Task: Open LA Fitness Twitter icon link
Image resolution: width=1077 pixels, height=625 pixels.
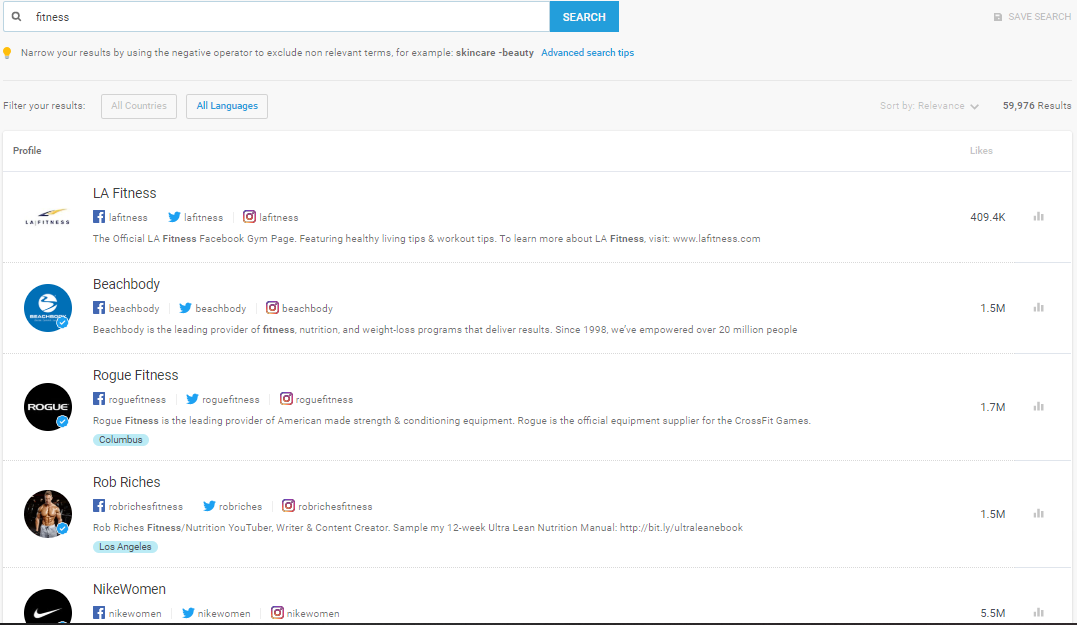Action: (174, 217)
